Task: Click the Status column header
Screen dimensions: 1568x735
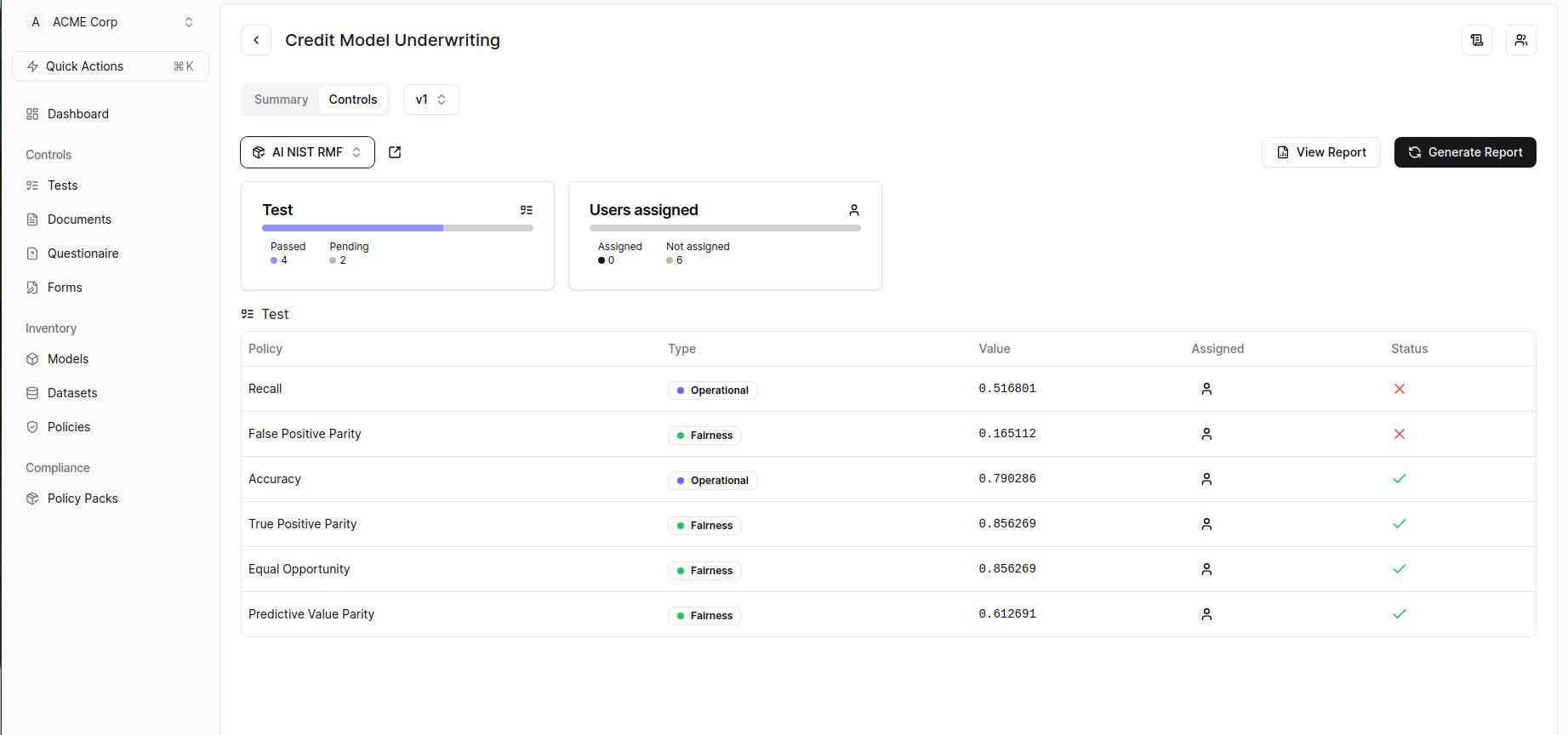Action: pos(1409,349)
